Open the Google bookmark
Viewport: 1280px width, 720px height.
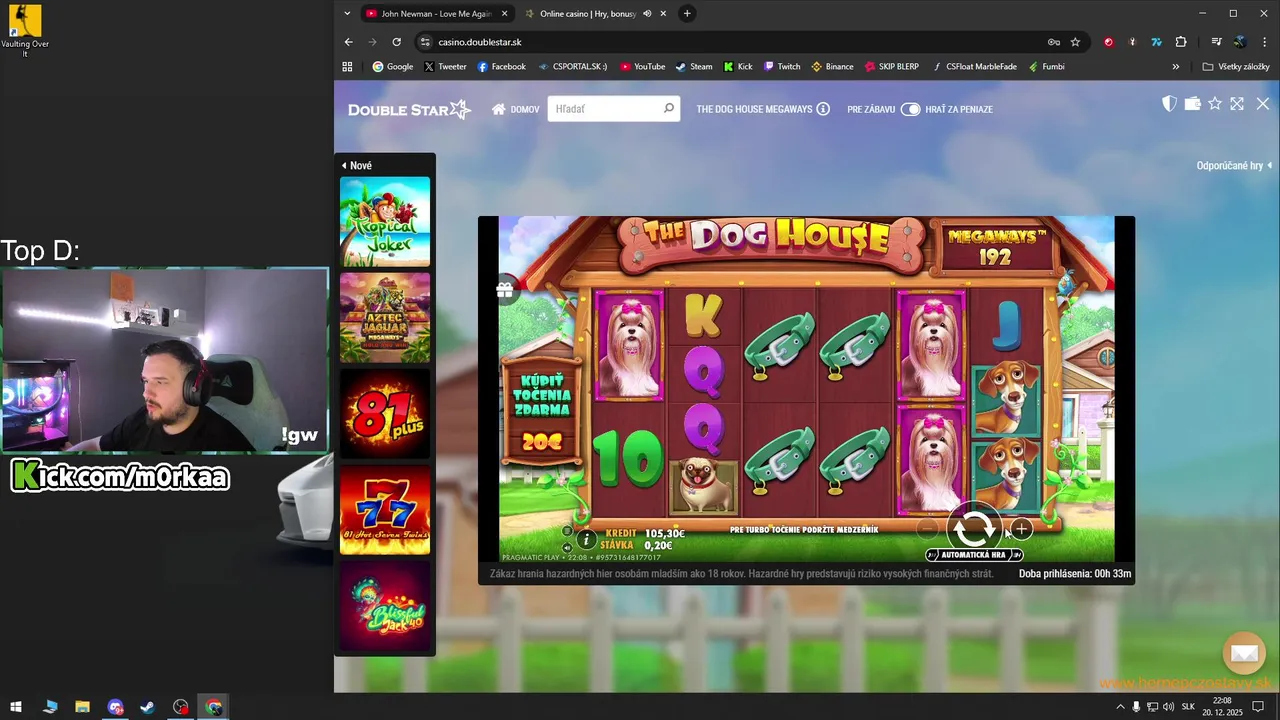392,67
